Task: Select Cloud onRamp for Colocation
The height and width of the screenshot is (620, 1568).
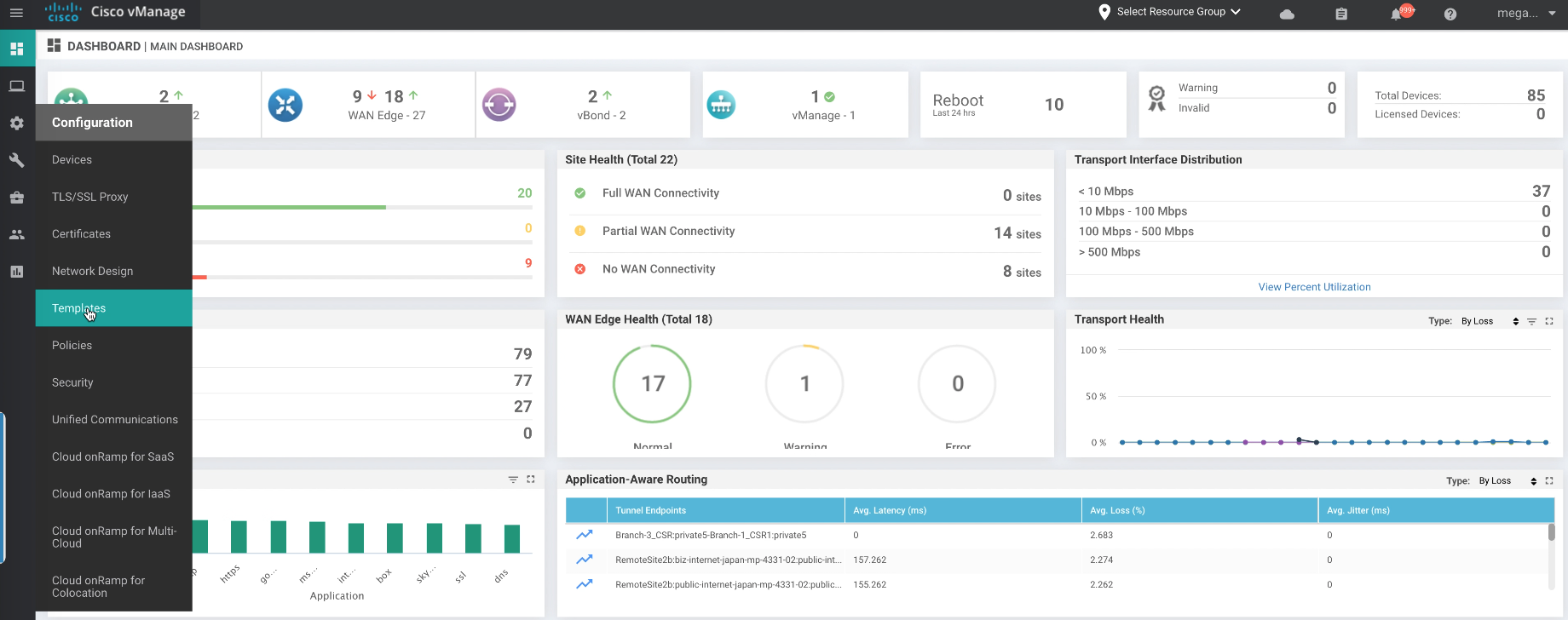Action: pyautogui.click(x=113, y=587)
